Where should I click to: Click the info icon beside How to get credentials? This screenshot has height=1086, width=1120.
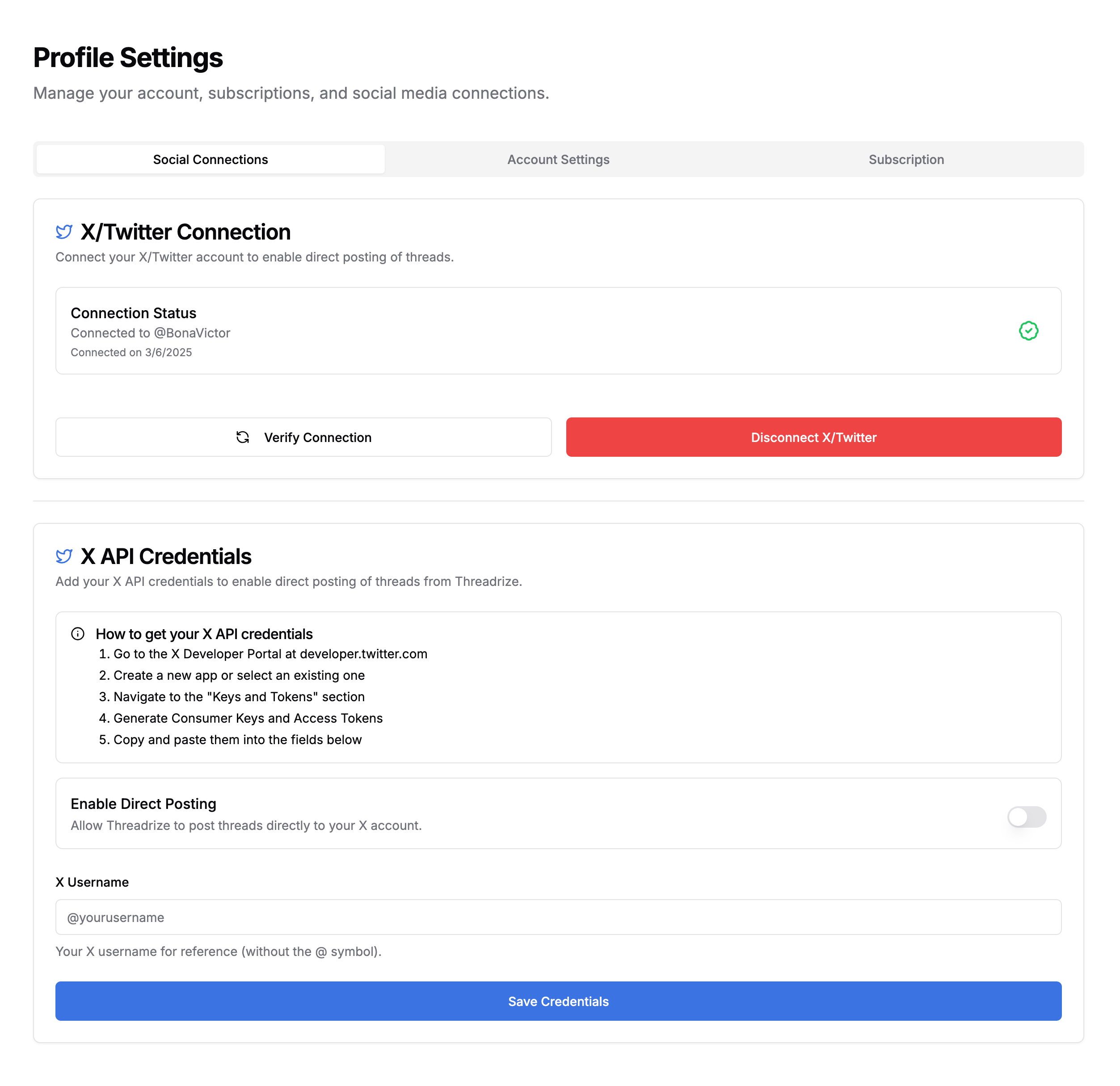click(78, 634)
